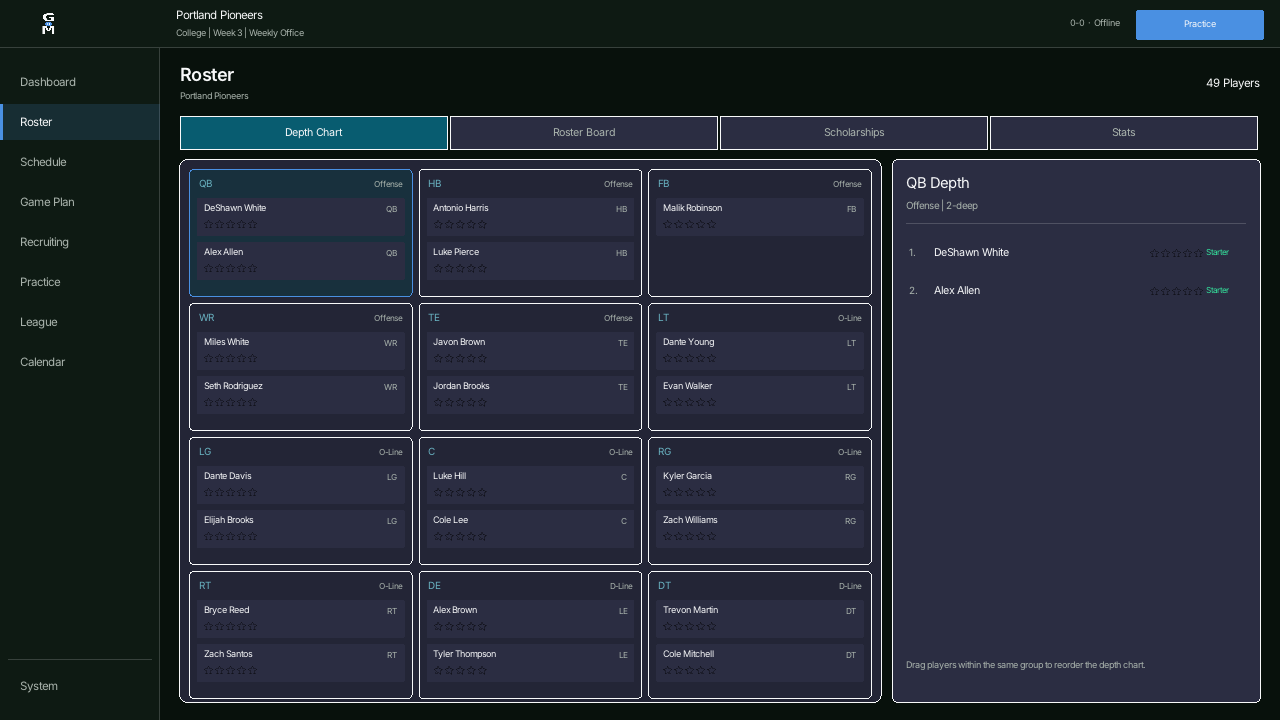This screenshot has height=720, width=1280.
Task: Select Javon Brown TE row
Action: pos(530,351)
